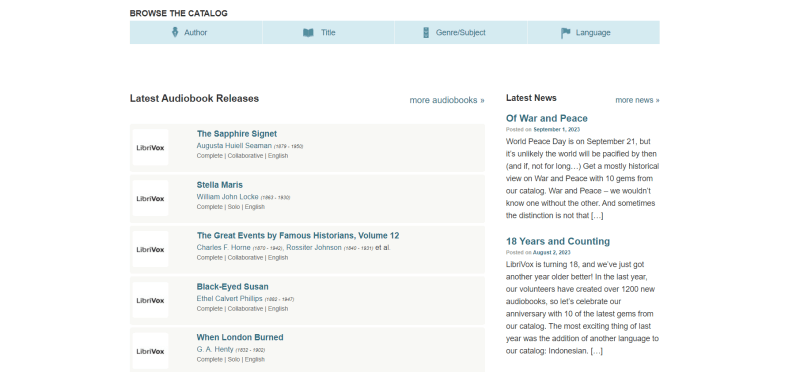The image size is (800, 372).
Task: Click 'Complete | Solo | English' under Stella Maris
Action: [231, 207]
